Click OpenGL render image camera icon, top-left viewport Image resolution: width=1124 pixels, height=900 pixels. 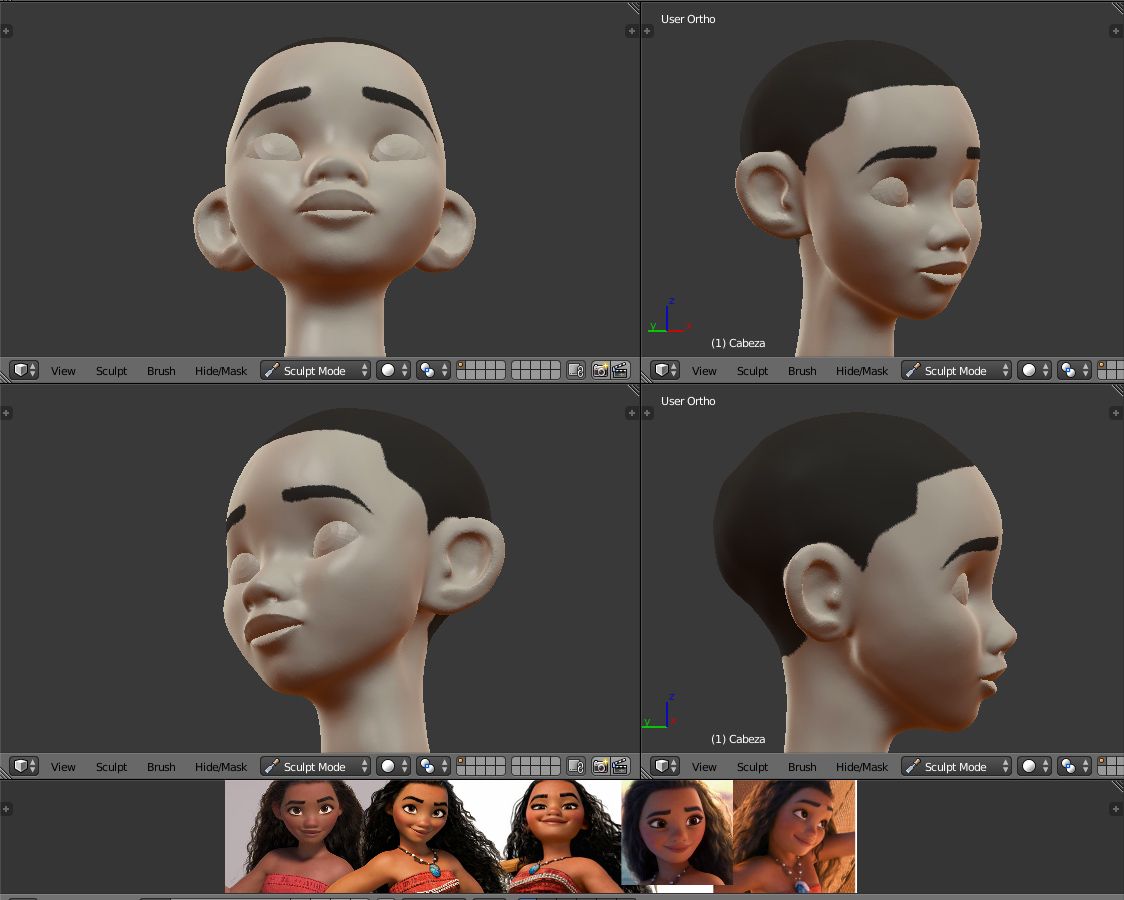(x=600, y=370)
